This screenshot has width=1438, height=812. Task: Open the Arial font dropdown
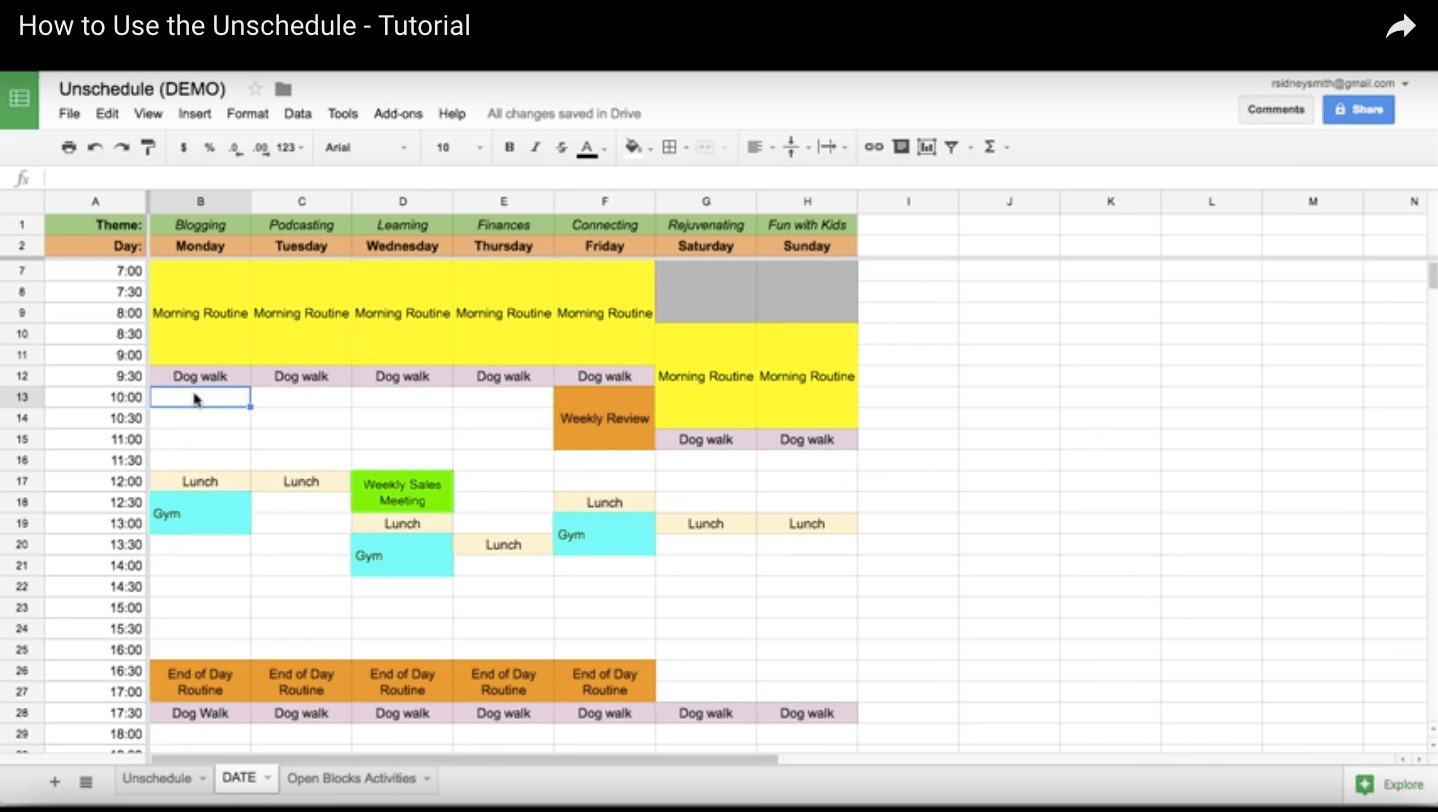coord(366,147)
